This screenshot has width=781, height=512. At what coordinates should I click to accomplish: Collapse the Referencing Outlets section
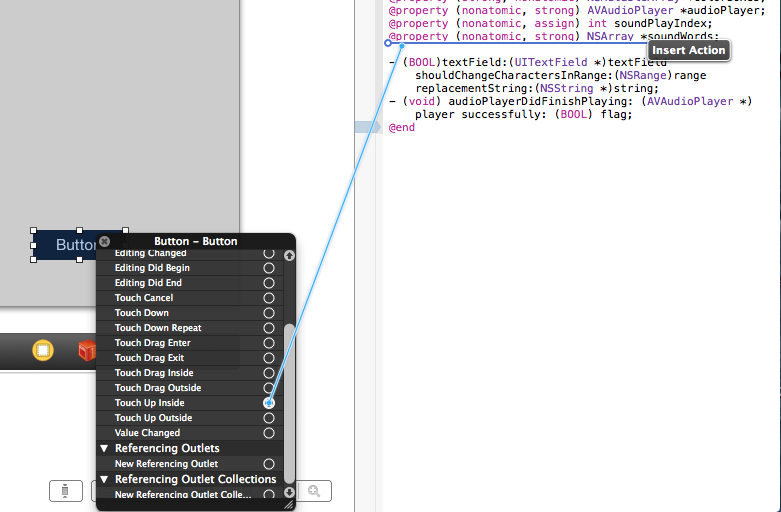click(105, 449)
